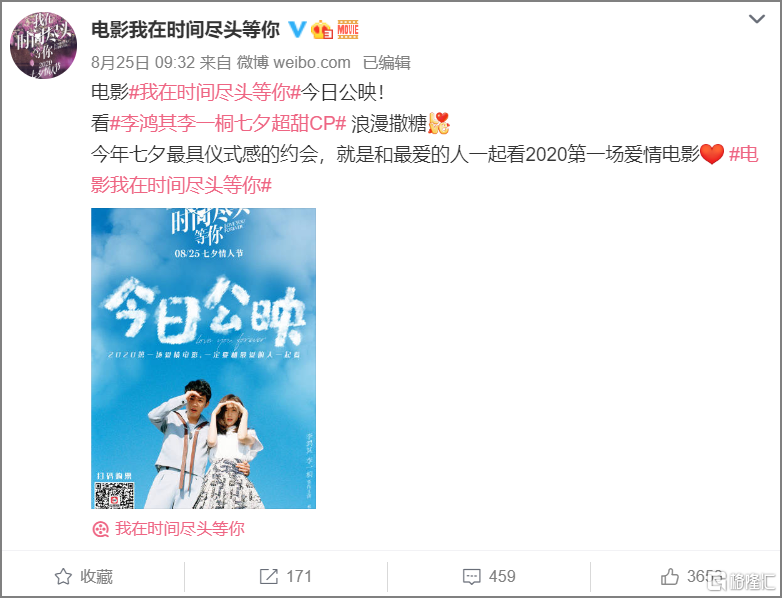Open reposts count 171
The height and width of the screenshot is (598, 782).
click(x=299, y=576)
